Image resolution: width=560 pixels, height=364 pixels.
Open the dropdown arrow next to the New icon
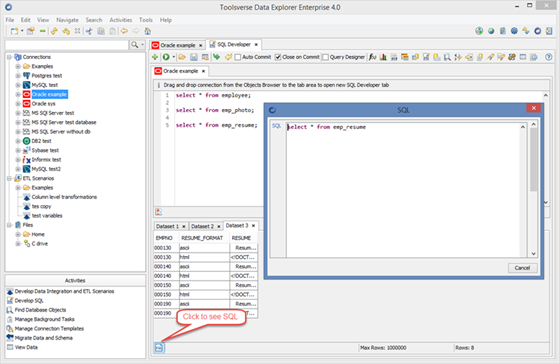click(x=22, y=31)
